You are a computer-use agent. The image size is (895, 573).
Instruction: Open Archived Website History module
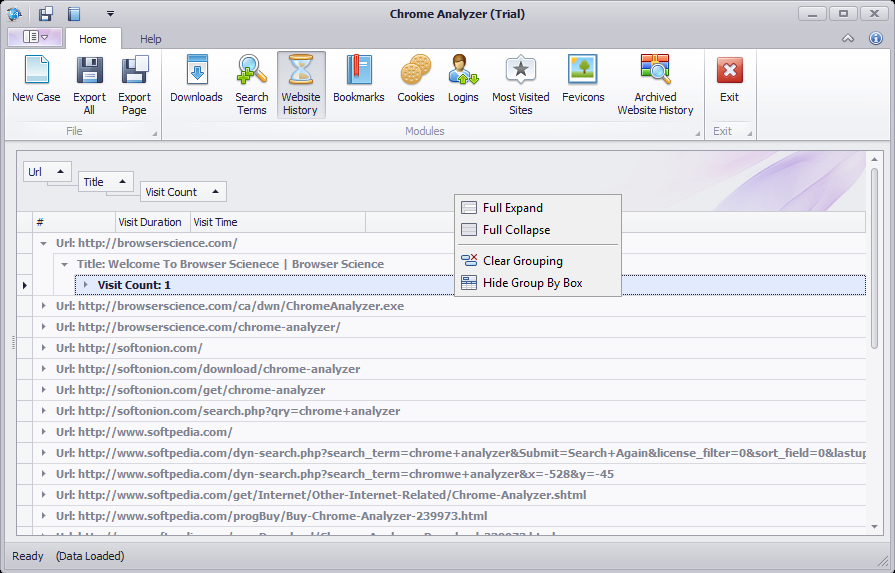[x=655, y=85]
